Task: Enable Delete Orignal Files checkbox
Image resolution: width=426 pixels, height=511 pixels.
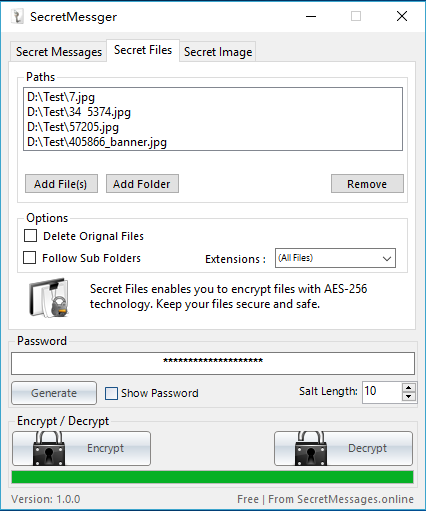Action: point(30,236)
